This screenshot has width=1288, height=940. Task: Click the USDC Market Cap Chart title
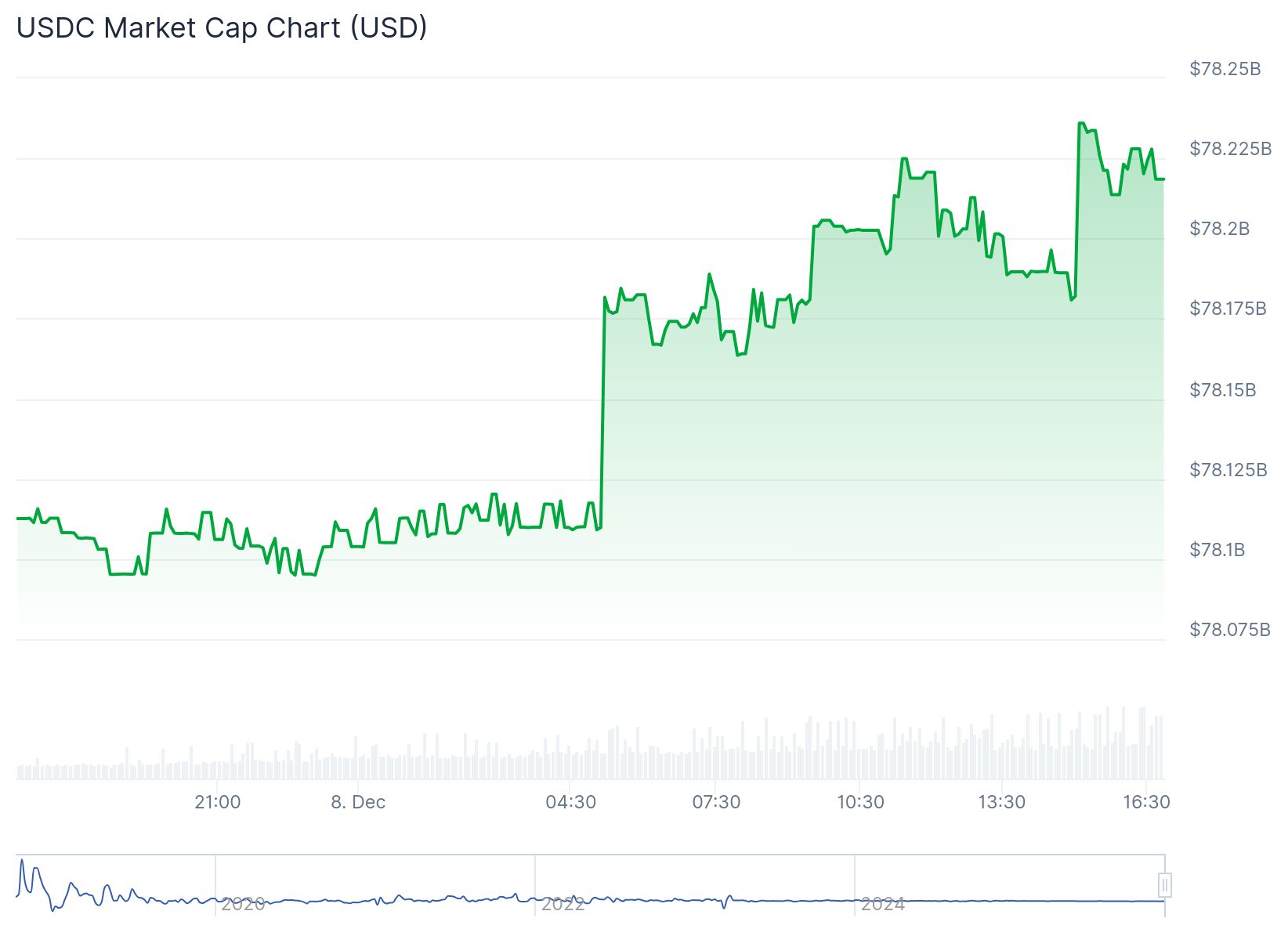222,28
